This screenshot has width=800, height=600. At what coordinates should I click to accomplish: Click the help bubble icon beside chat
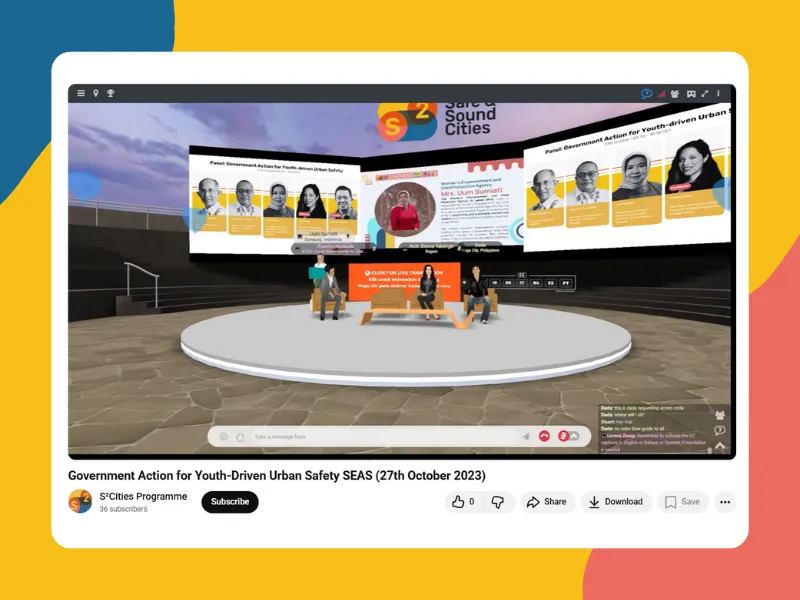[x=720, y=431]
